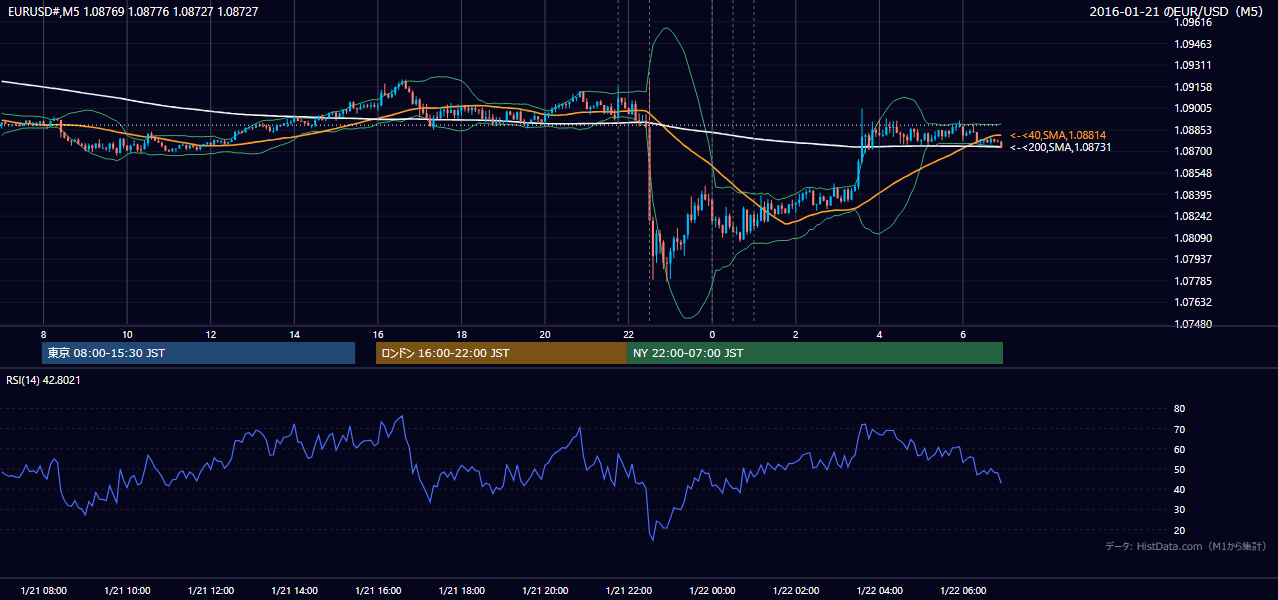The width and height of the screenshot is (1278, 600).
Task: Click hour tick 18 under the price chart
Action: pos(461,334)
